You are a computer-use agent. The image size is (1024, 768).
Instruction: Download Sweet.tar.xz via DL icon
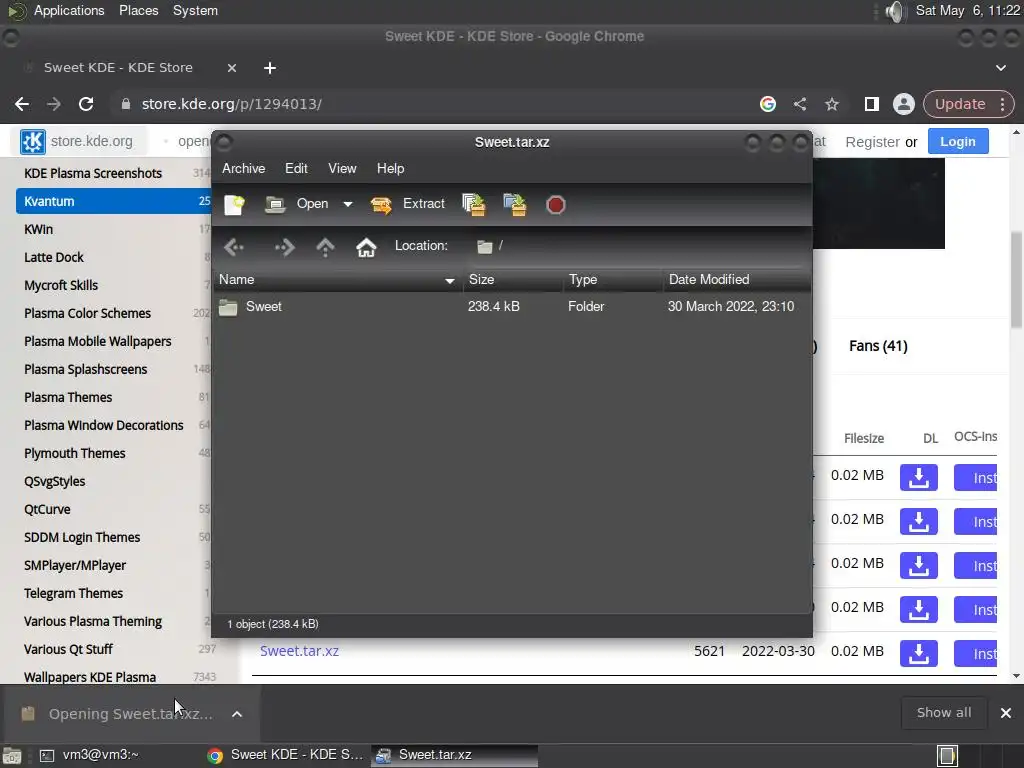[919, 653]
